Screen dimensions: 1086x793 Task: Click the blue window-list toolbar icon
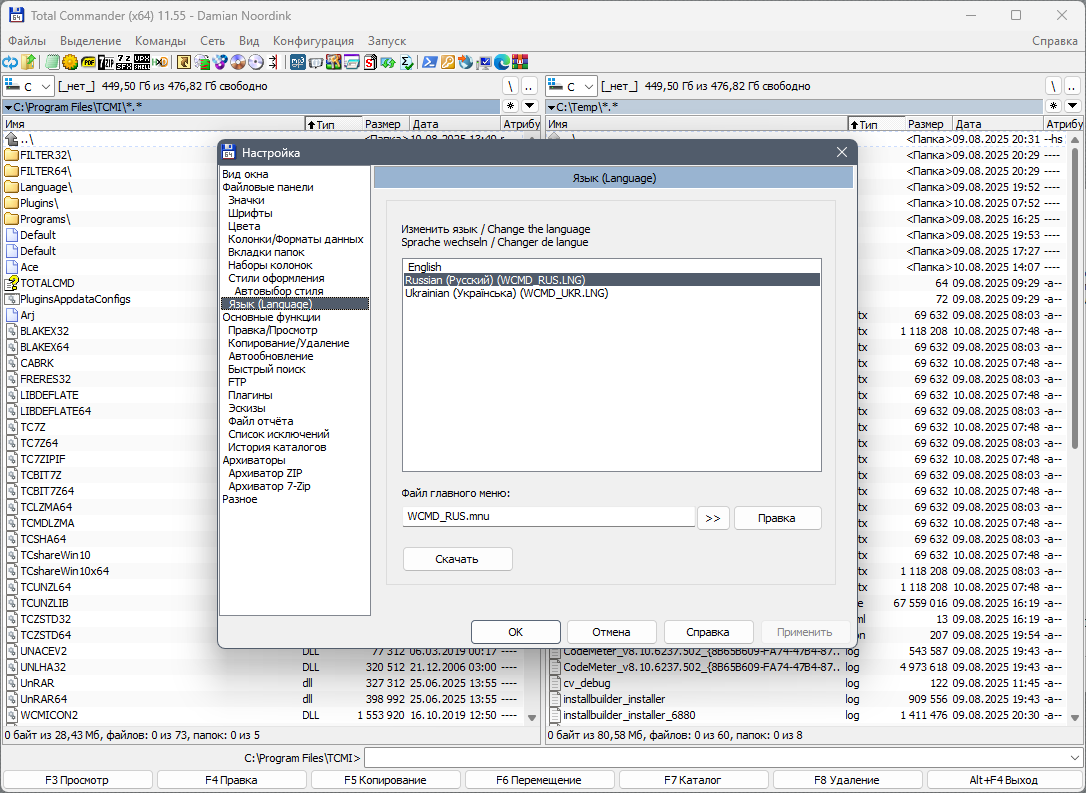[x=352, y=62]
